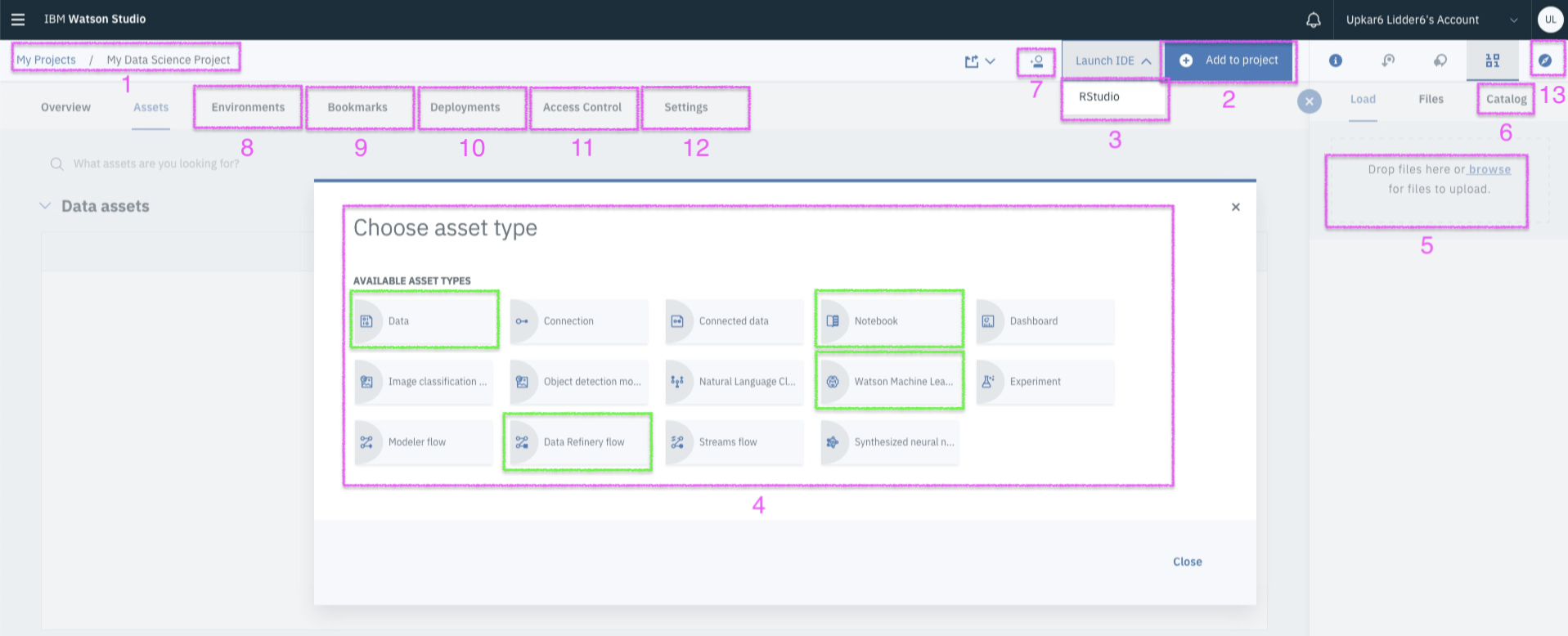Choose the Notebook asset type
This screenshot has width=1568, height=636.
[x=890, y=321]
